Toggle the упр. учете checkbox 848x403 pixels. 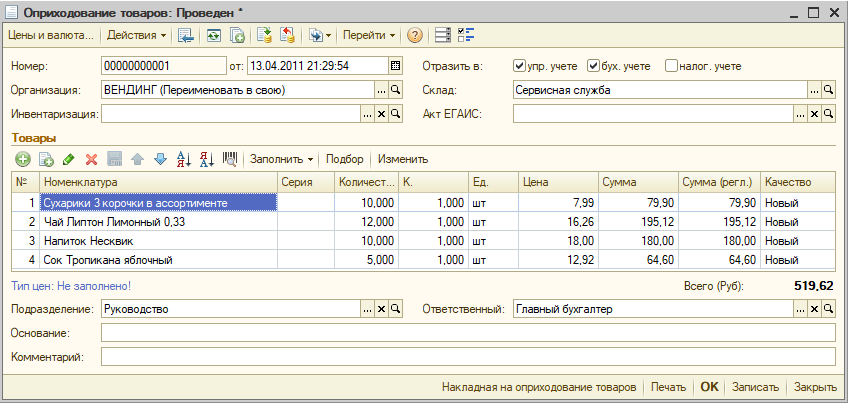tap(519, 66)
